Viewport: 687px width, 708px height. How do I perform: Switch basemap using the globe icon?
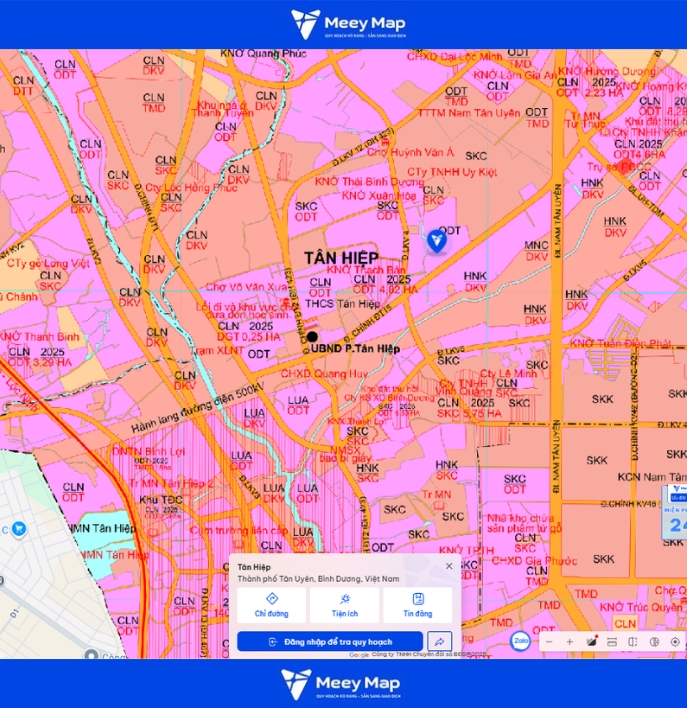coord(654,642)
